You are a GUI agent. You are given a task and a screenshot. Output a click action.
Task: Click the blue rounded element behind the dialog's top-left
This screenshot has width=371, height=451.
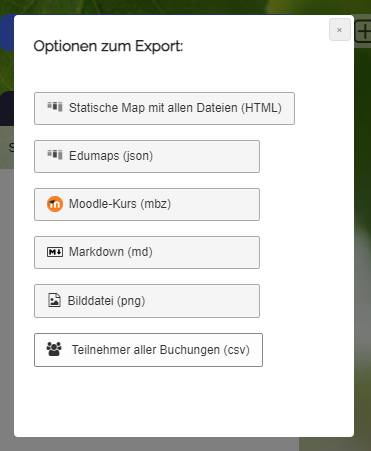pyautogui.click(x=7, y=33)
